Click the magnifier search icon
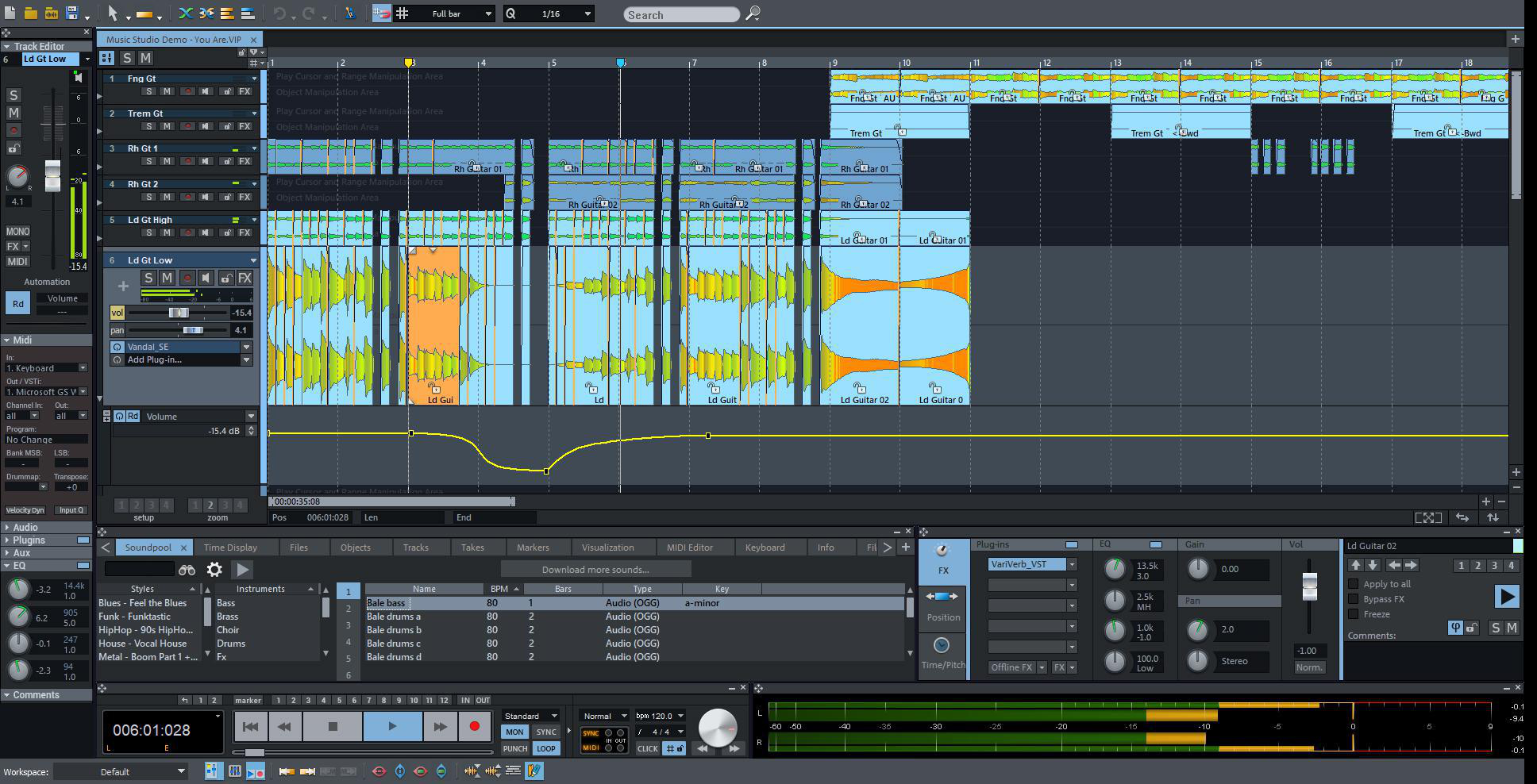The width and height of the screenshot is (1537, 784). (753, 13)
